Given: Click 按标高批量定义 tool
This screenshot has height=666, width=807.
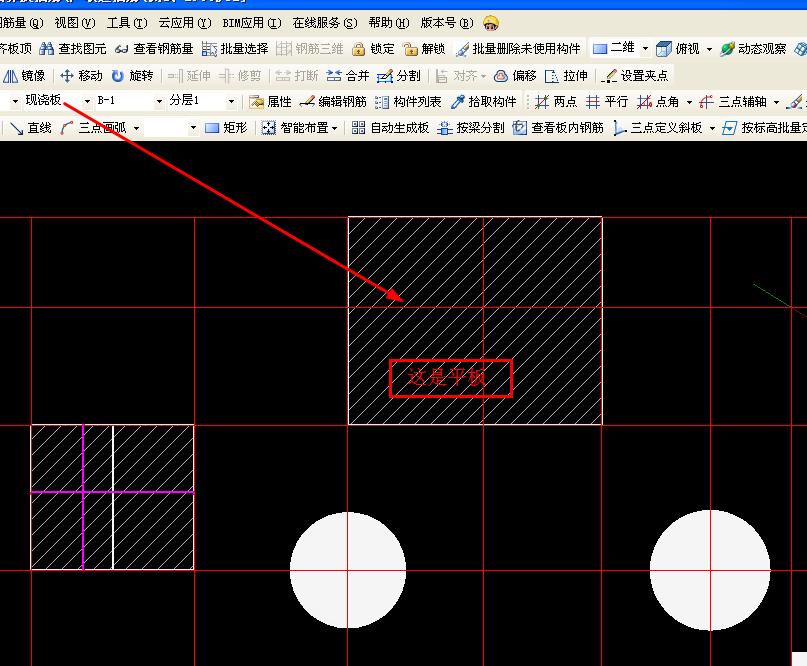Looking at the screenshot, I should tap(764, 128).
